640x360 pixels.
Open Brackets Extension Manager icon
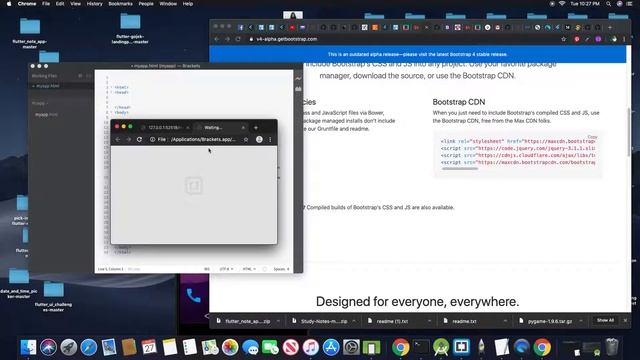(298, 89)
